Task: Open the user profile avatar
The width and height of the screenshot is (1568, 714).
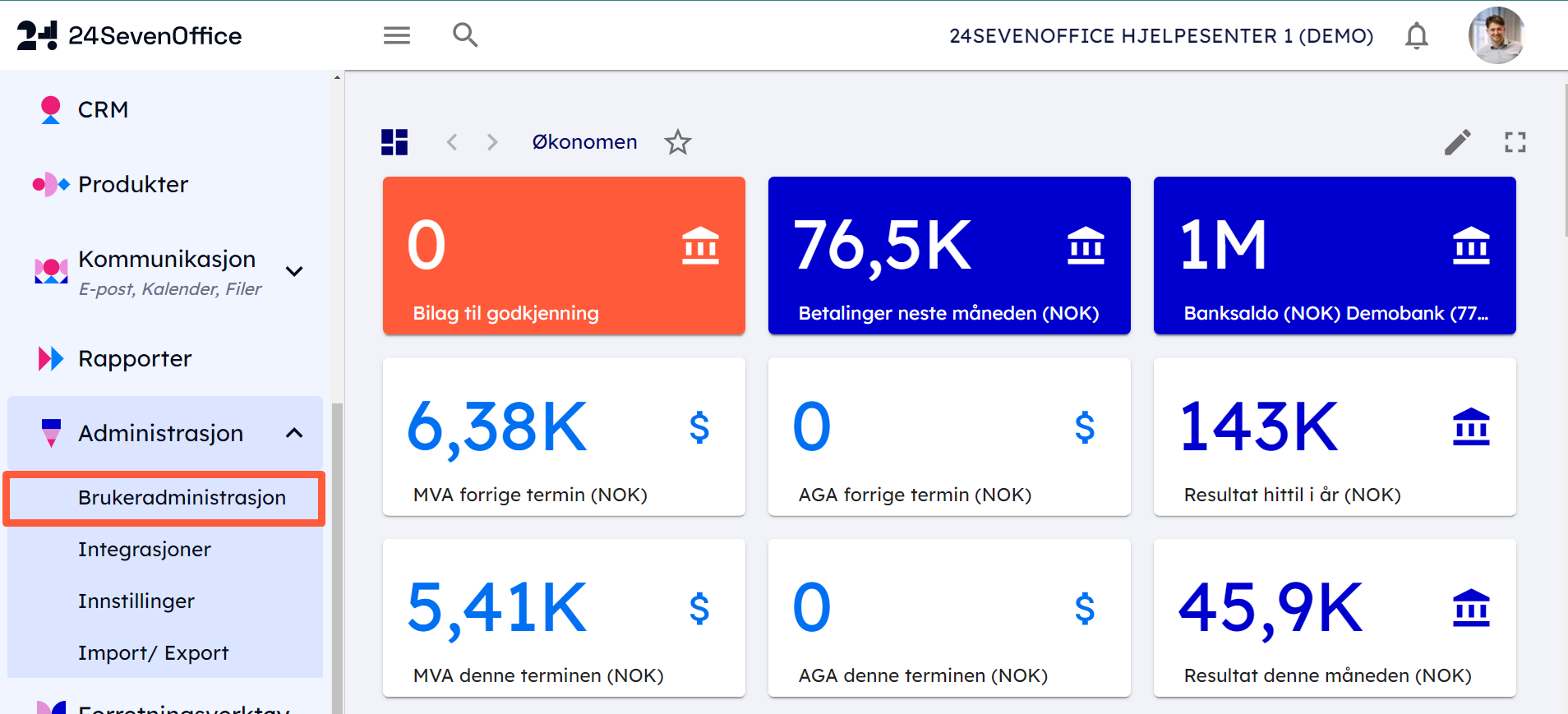Action: 1497,35
